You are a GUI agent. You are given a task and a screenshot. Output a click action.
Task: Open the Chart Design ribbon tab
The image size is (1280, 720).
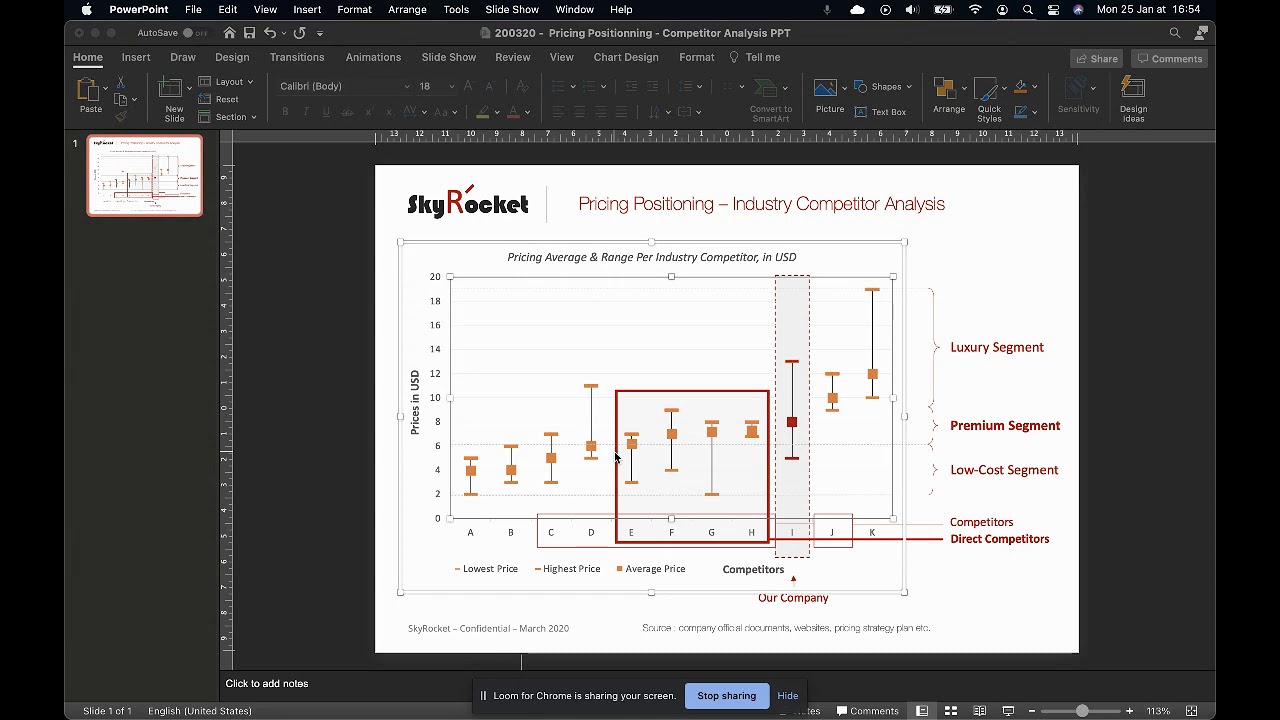626,58
